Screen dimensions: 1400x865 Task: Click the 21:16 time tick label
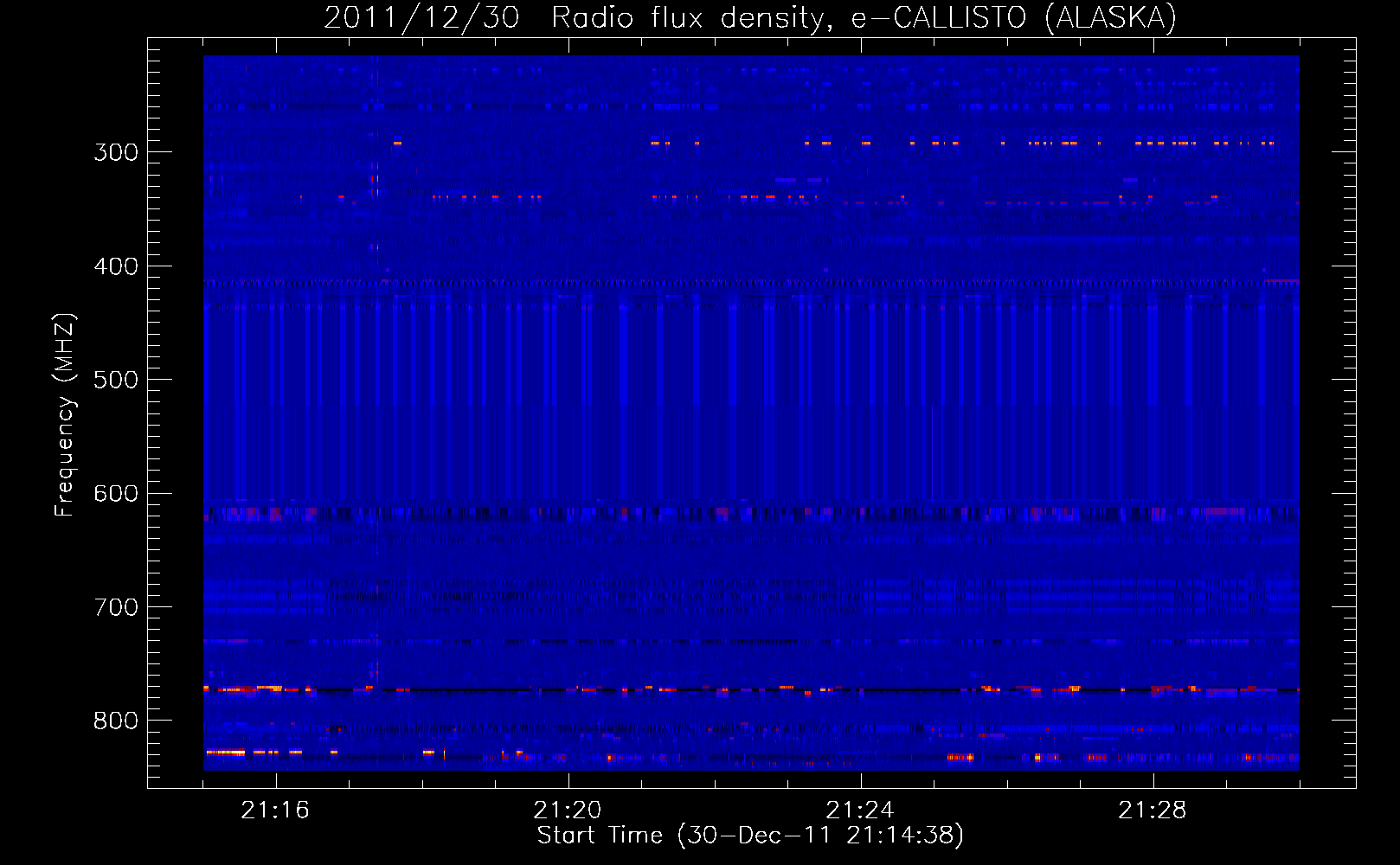click(275, 811)
